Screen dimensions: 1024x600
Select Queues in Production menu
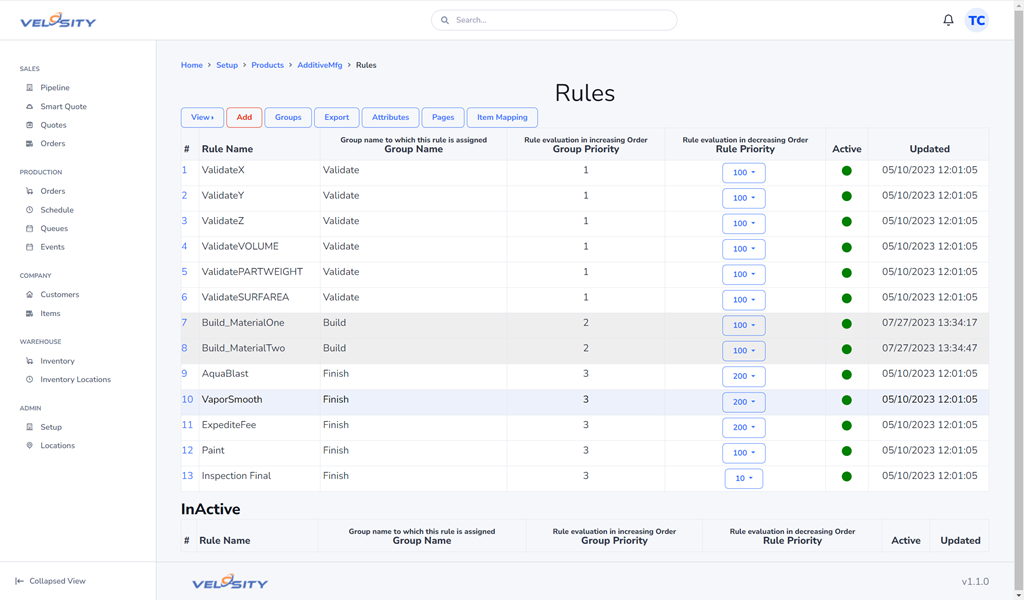coord(54,229)
